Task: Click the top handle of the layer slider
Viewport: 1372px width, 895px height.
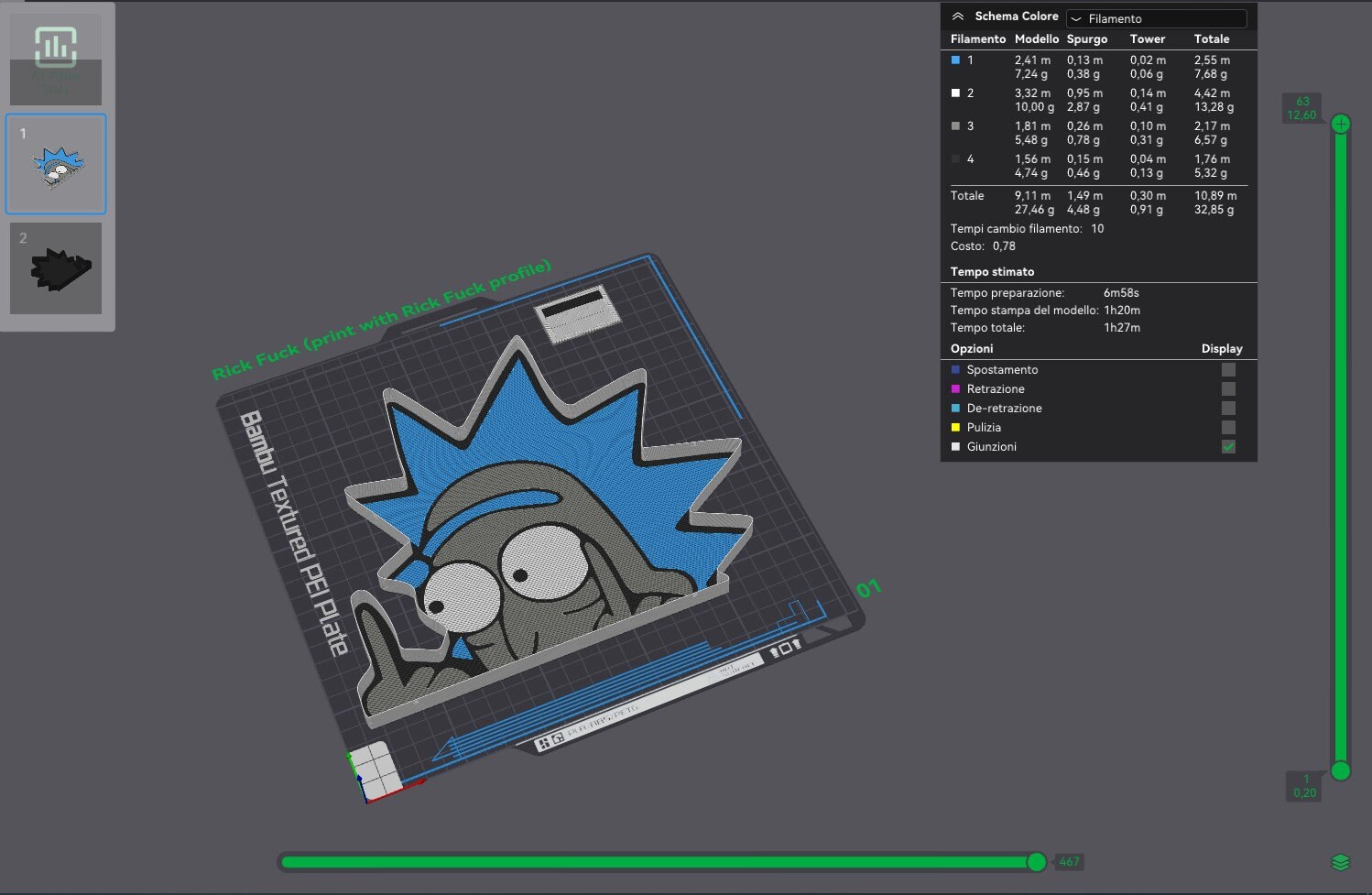Action: point(1340,122)
